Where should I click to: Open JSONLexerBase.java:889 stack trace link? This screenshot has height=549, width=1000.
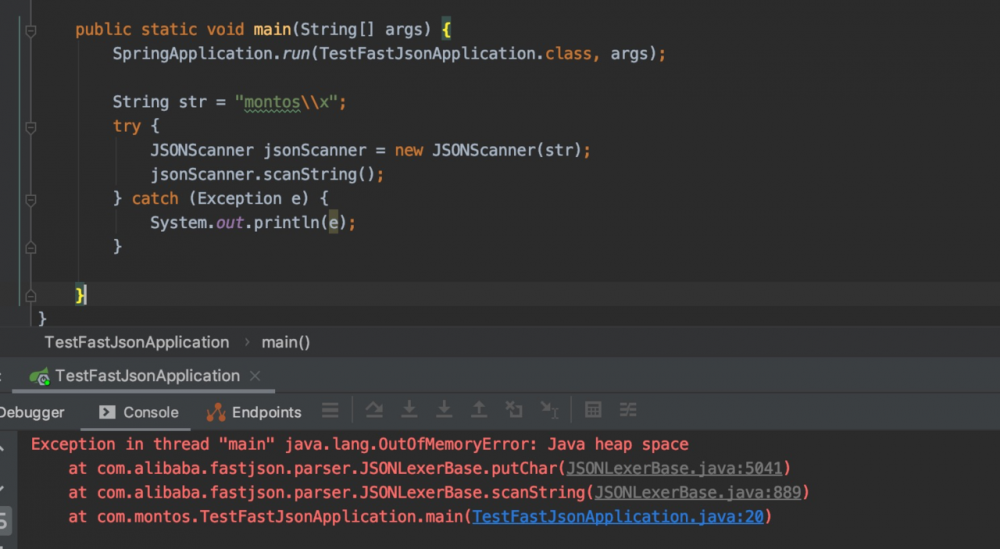(698, 493)
